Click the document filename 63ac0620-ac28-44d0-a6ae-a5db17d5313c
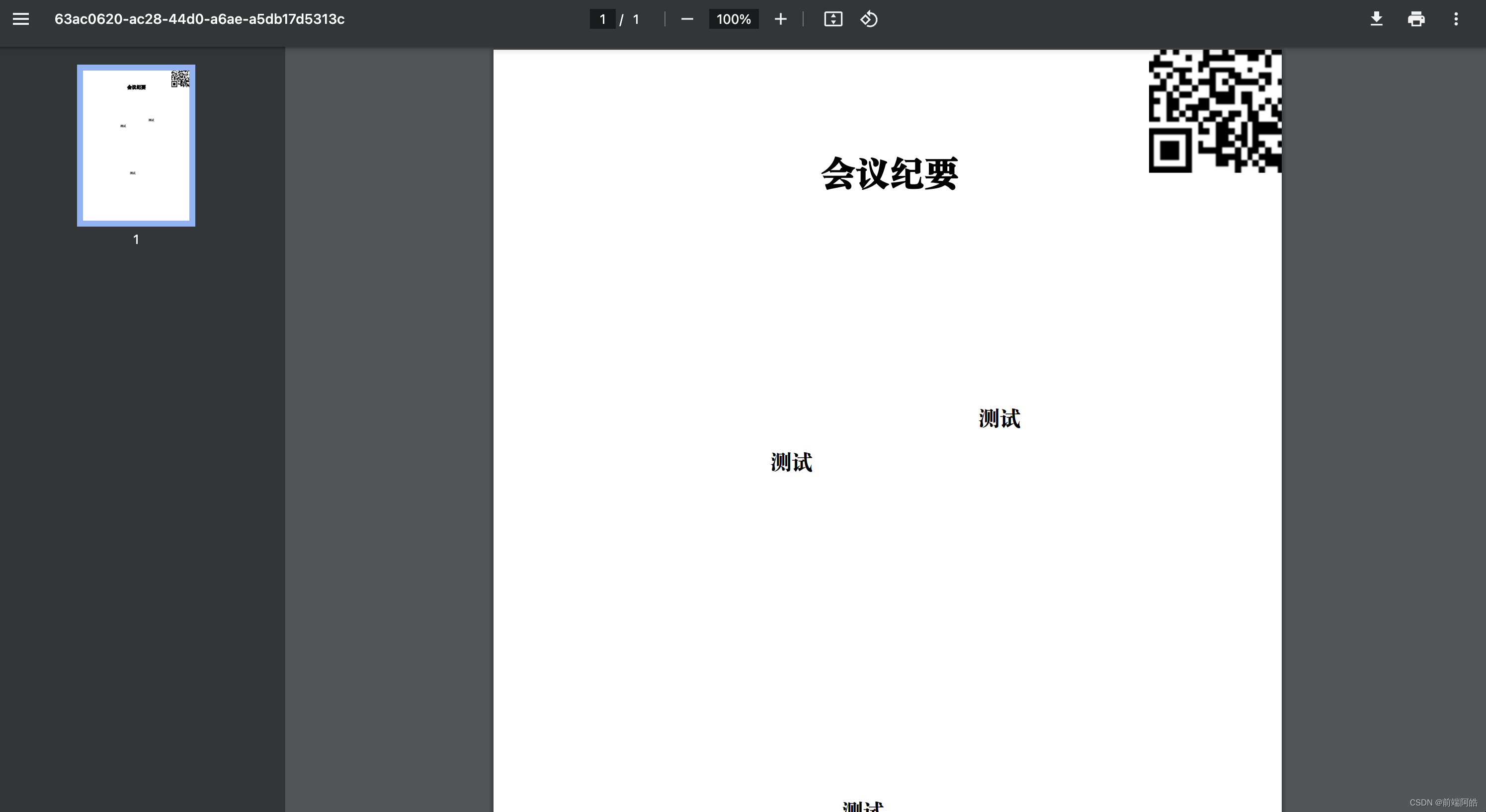The height and width of the screenshot is (812, 1486). pos(200,19)
